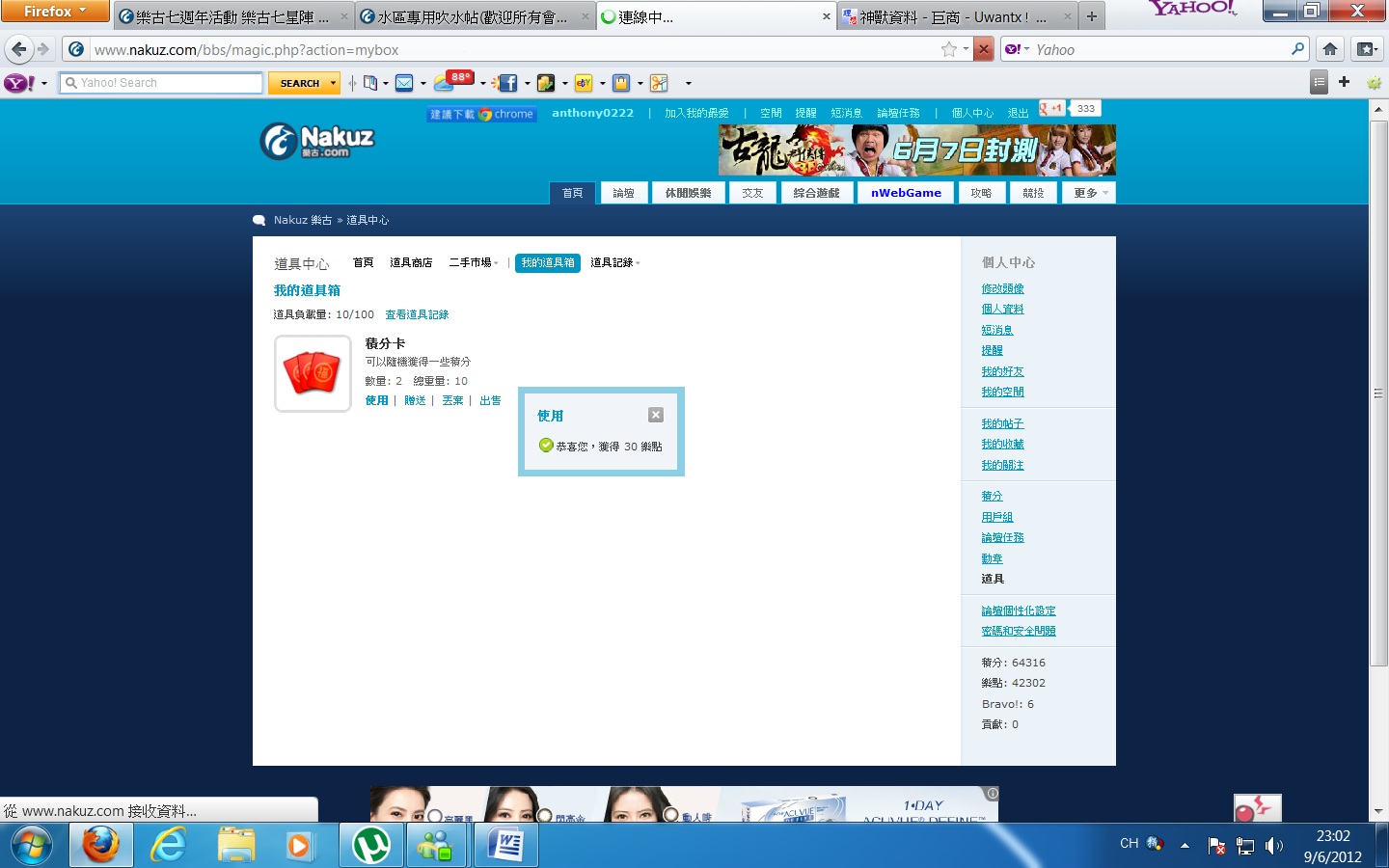Click the page vertical scrollbar thumb
Image resolution: width=1389 pixels, height=868 pixels.
coord(1378,393)
